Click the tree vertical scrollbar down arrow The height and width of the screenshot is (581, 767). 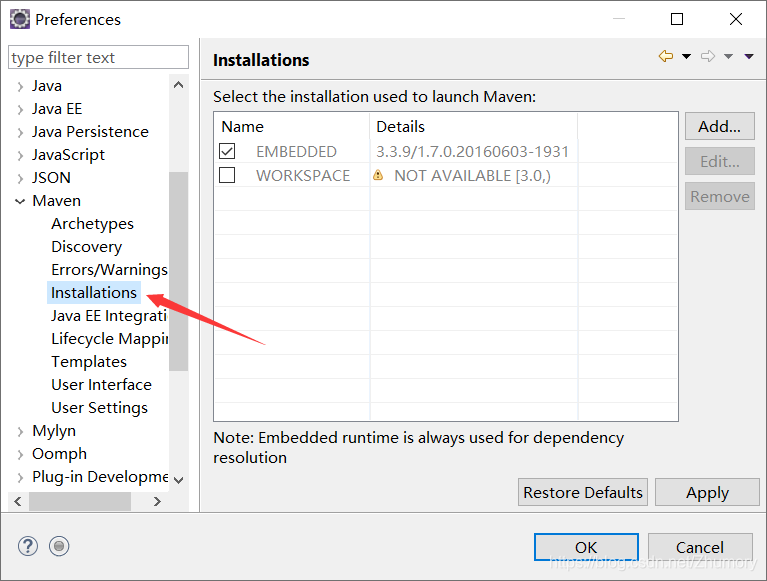pyautogui.click(x=179, y=480)
